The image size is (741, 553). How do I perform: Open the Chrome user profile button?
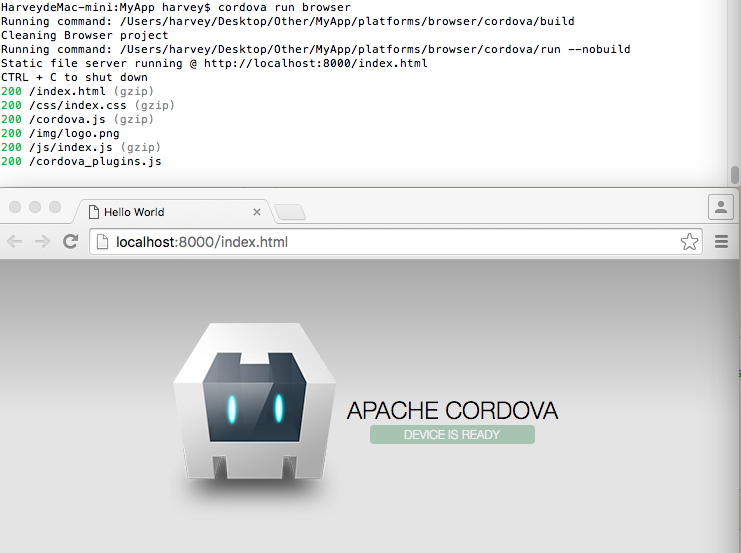[721, 207]
